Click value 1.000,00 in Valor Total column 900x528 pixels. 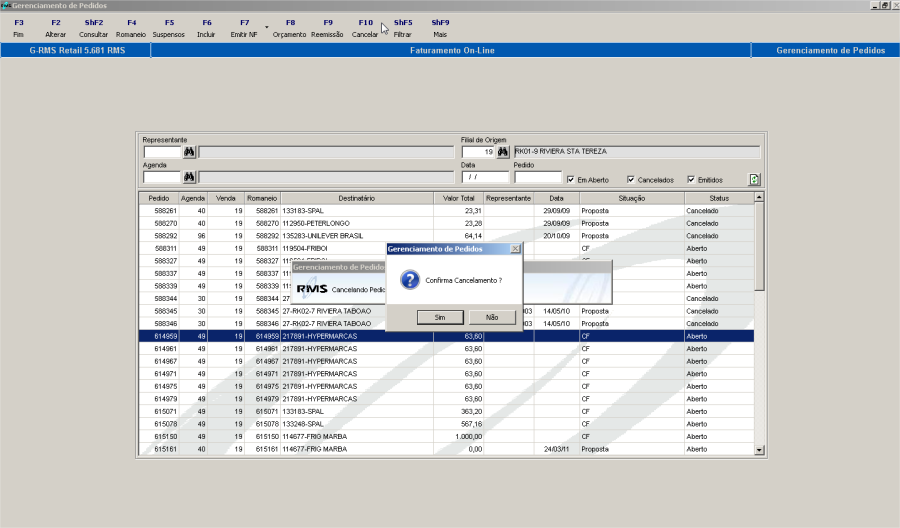468,437
